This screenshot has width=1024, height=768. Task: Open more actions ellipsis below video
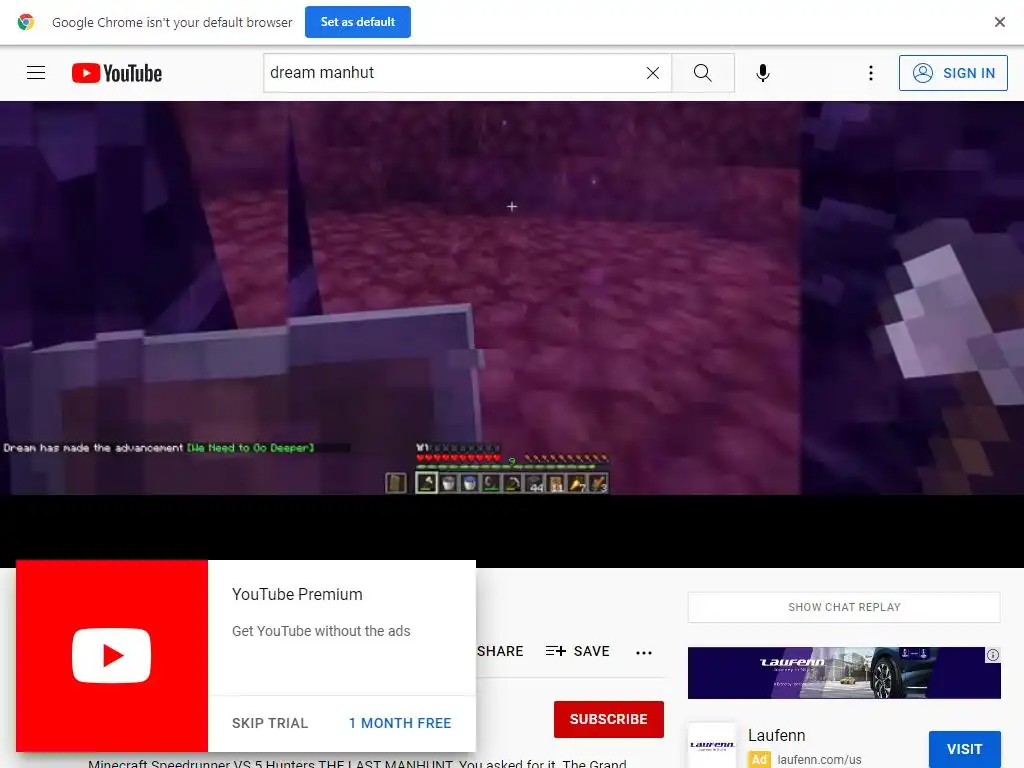tap(644, 652)
